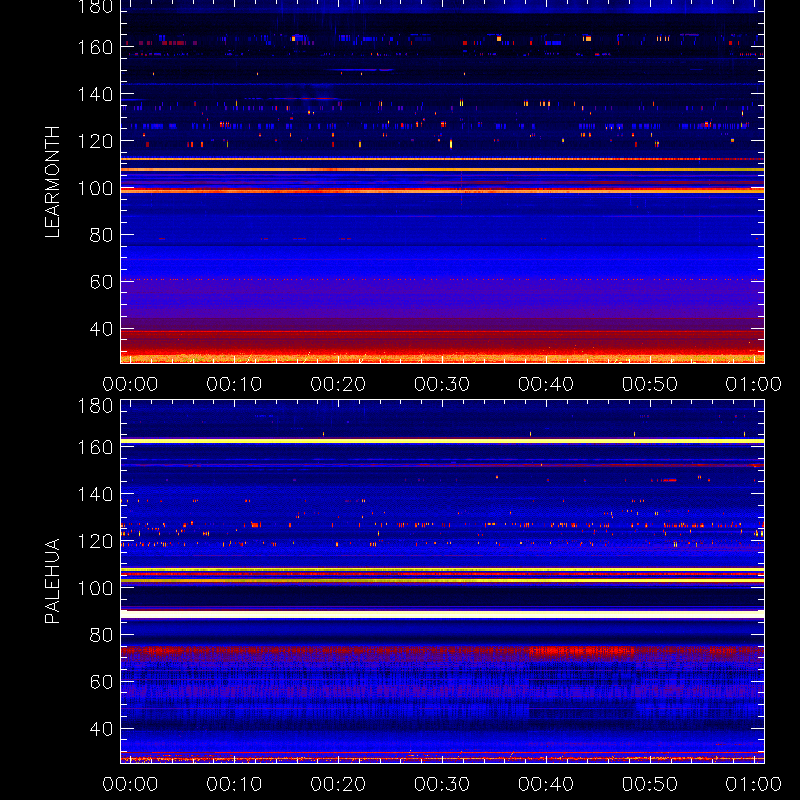Click the 01:00 time label under LEARMONTH plot
The image size is (800, 800).
coord(754,384)
